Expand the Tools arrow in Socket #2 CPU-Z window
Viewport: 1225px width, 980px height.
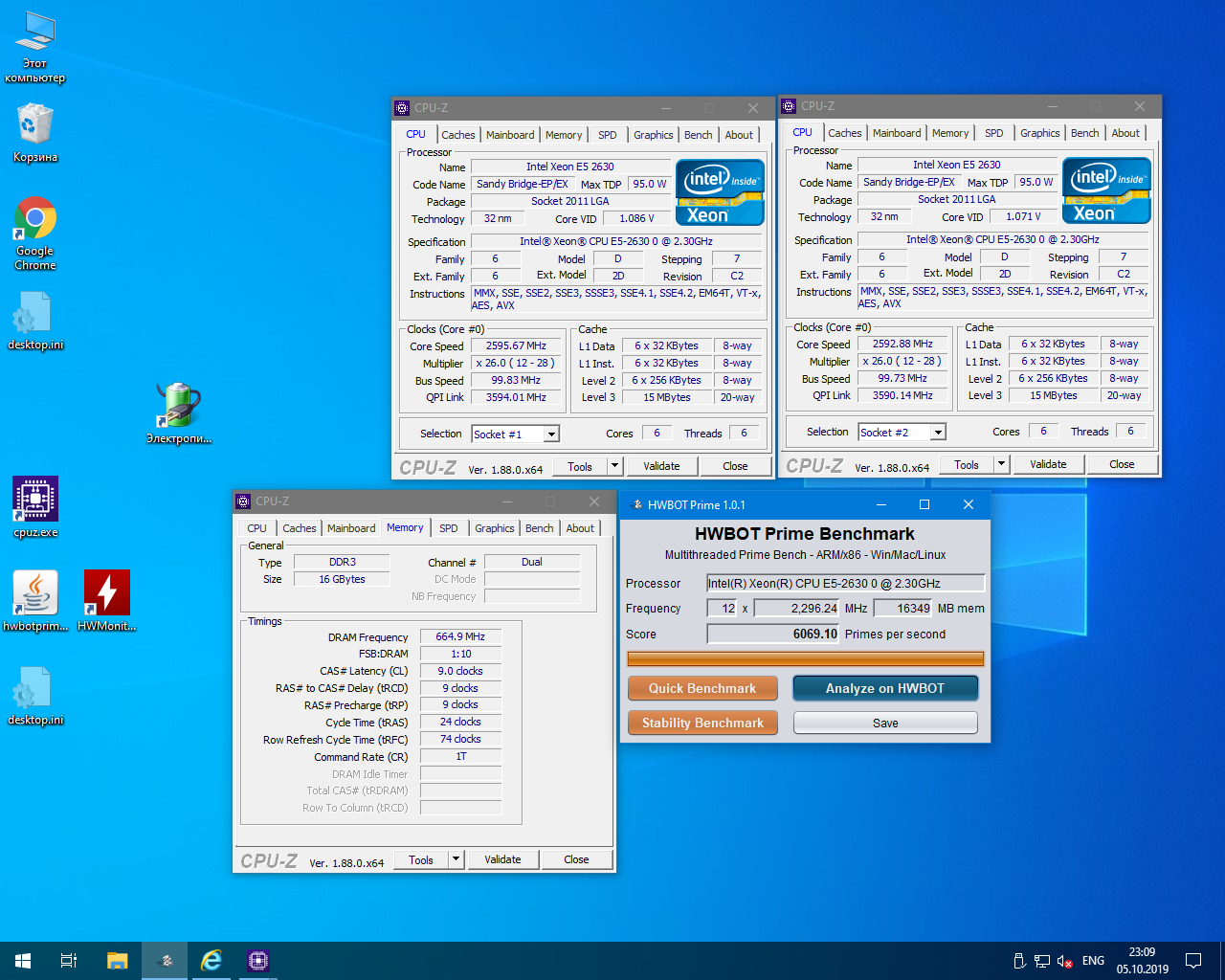[x=1001, y=464]
